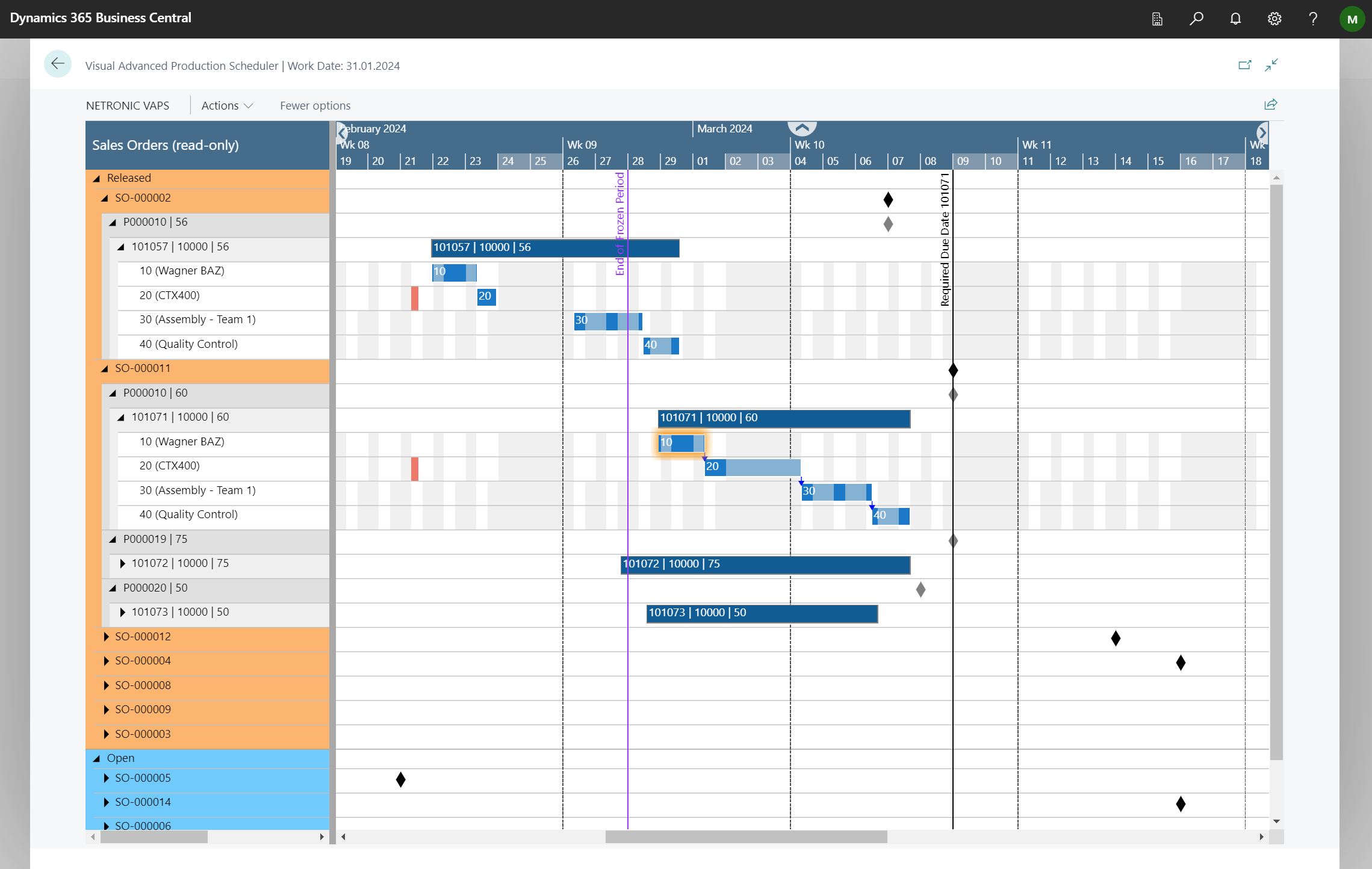Open the M account avatar
The width and height of the screenshot is (1372, 869).
click(1352, 19)
